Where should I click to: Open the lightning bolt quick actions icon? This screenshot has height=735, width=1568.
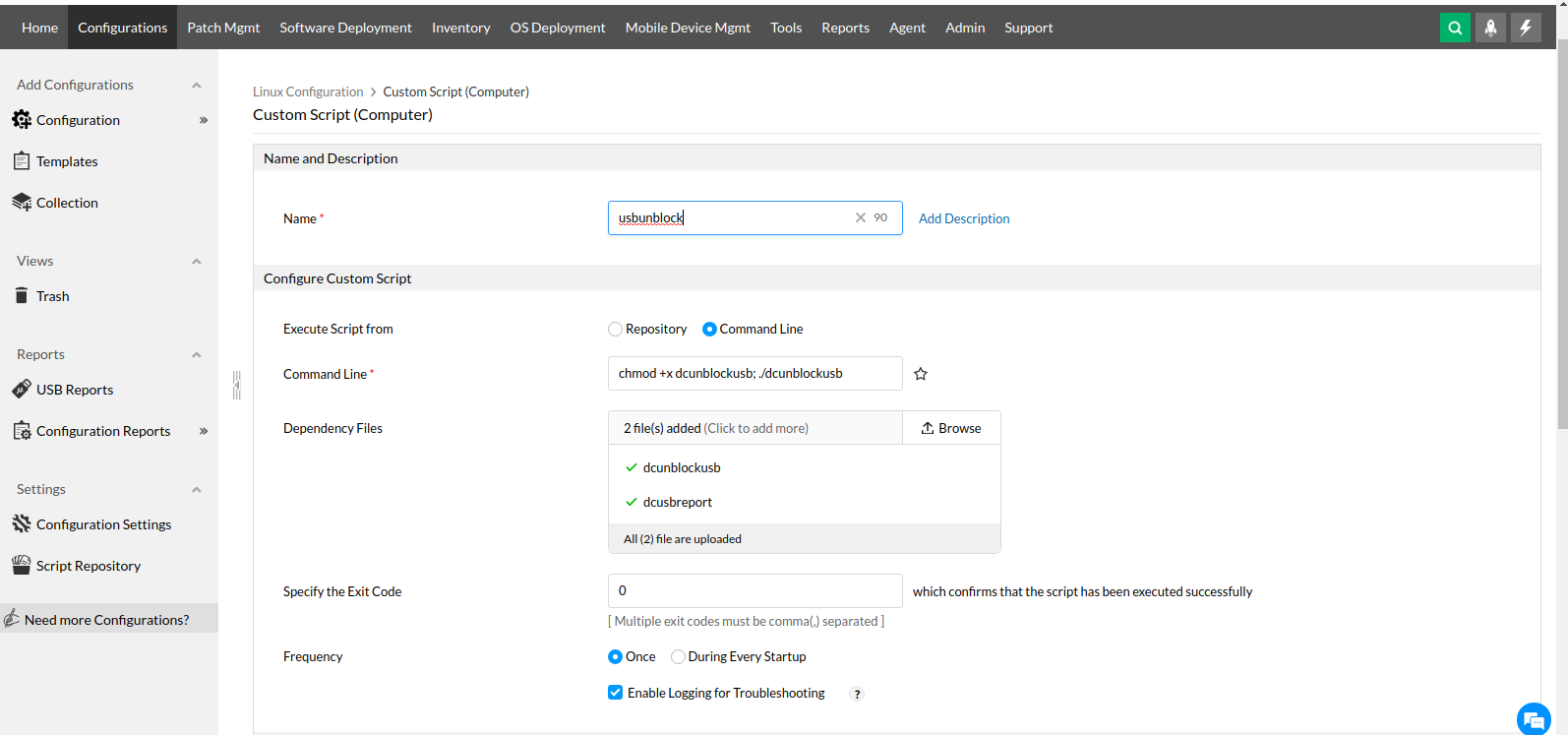[1526, 28]
